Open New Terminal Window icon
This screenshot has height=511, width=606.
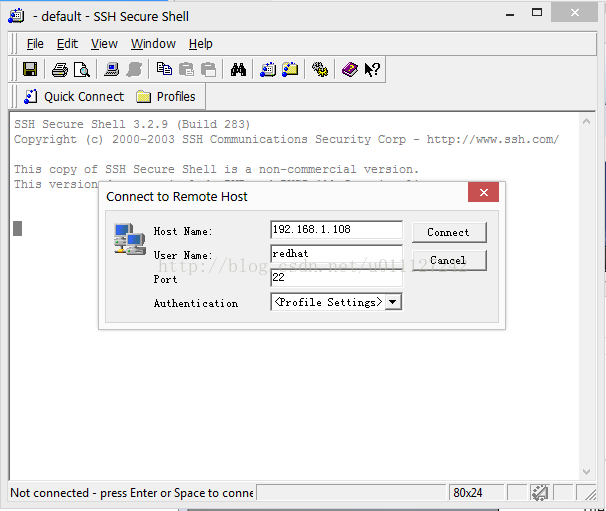(268, 70)
